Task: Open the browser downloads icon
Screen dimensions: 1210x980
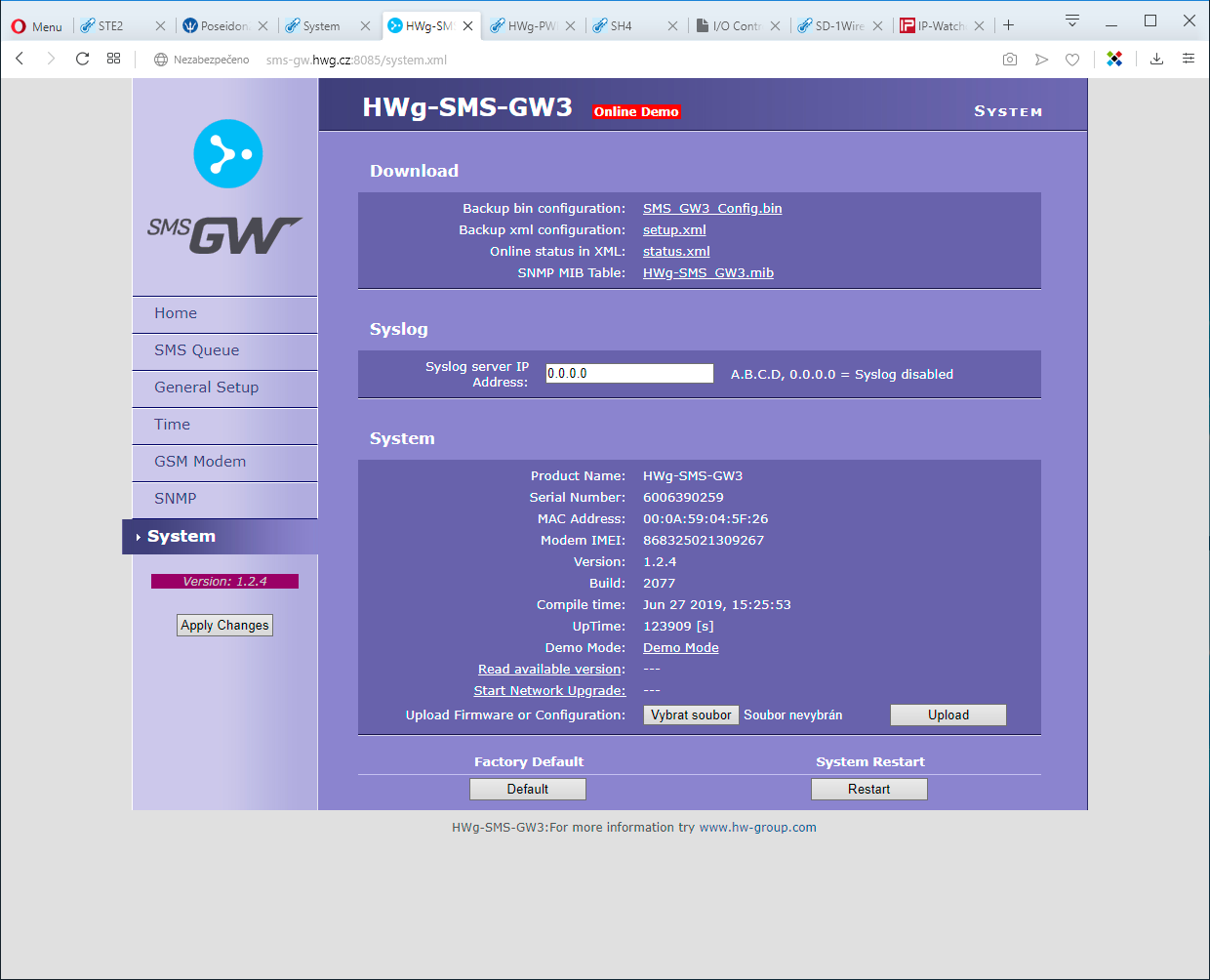Action: (x=1156, y=60)
